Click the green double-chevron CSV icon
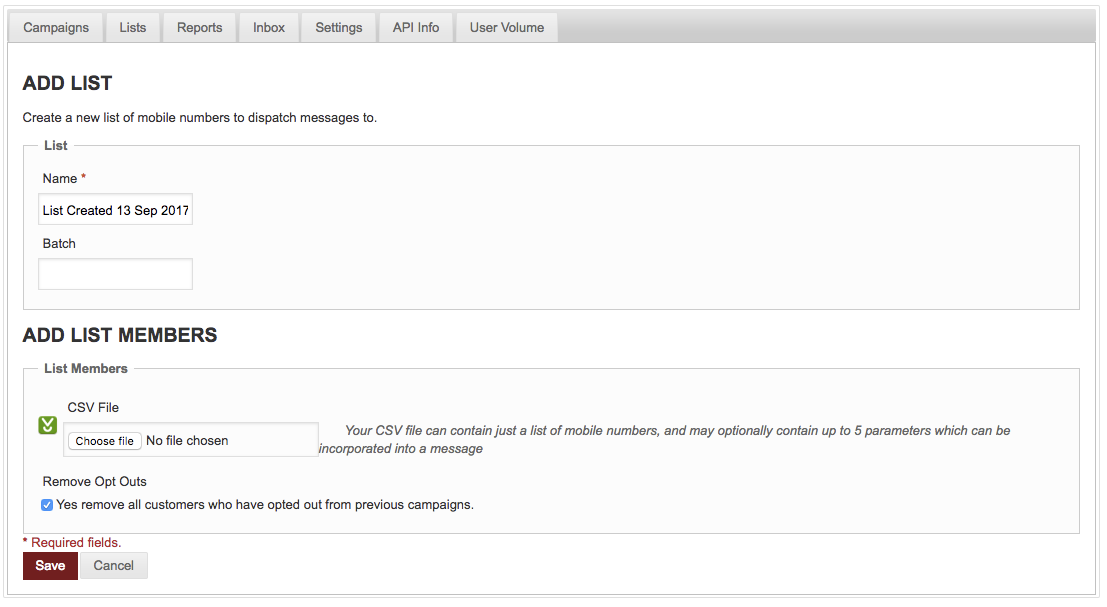Image resolution: width=1107 pixels, height=607 pixels. (47, 425)
